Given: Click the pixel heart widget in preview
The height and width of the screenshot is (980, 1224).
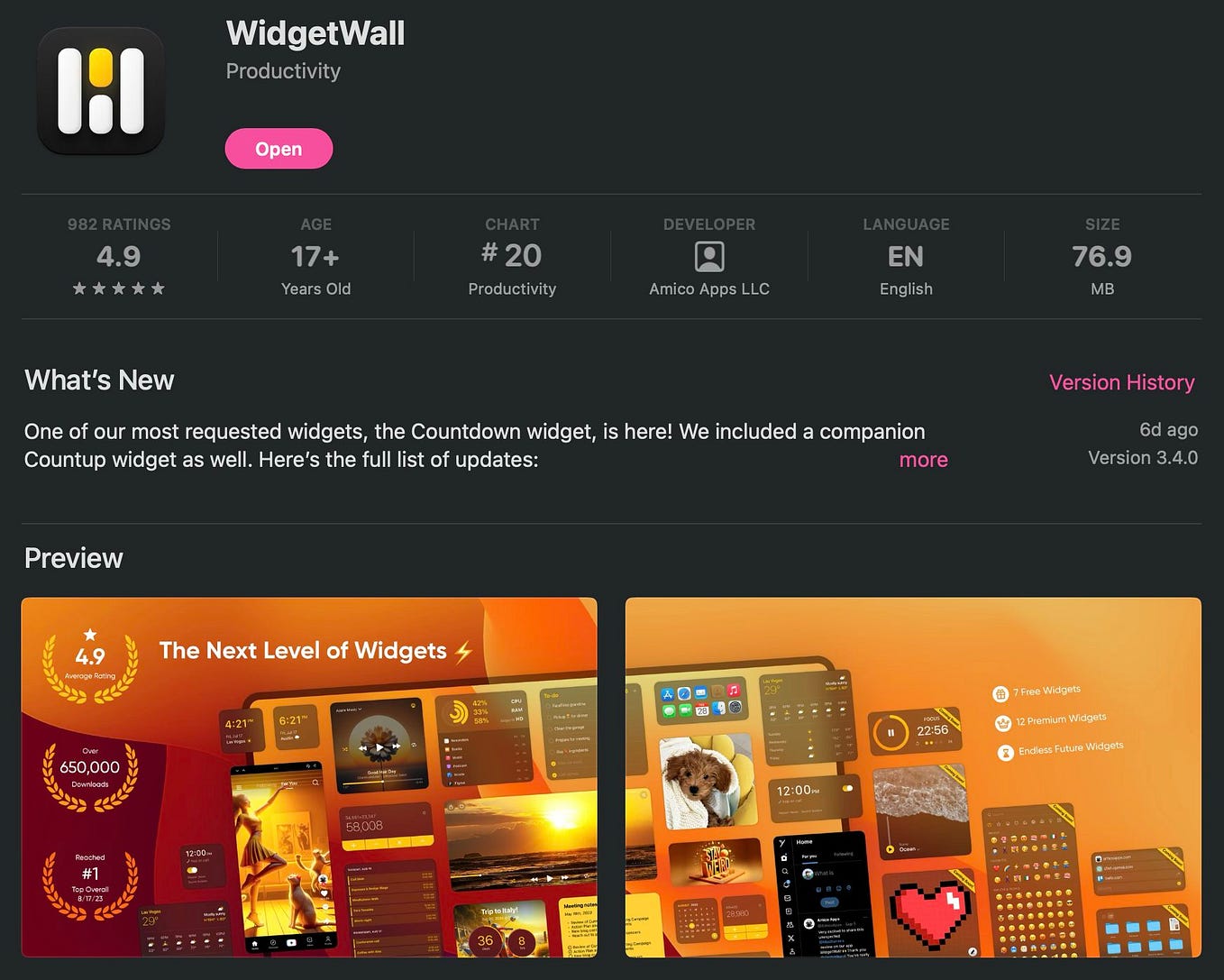Looking at the screenshot, I should coord(931,912).
